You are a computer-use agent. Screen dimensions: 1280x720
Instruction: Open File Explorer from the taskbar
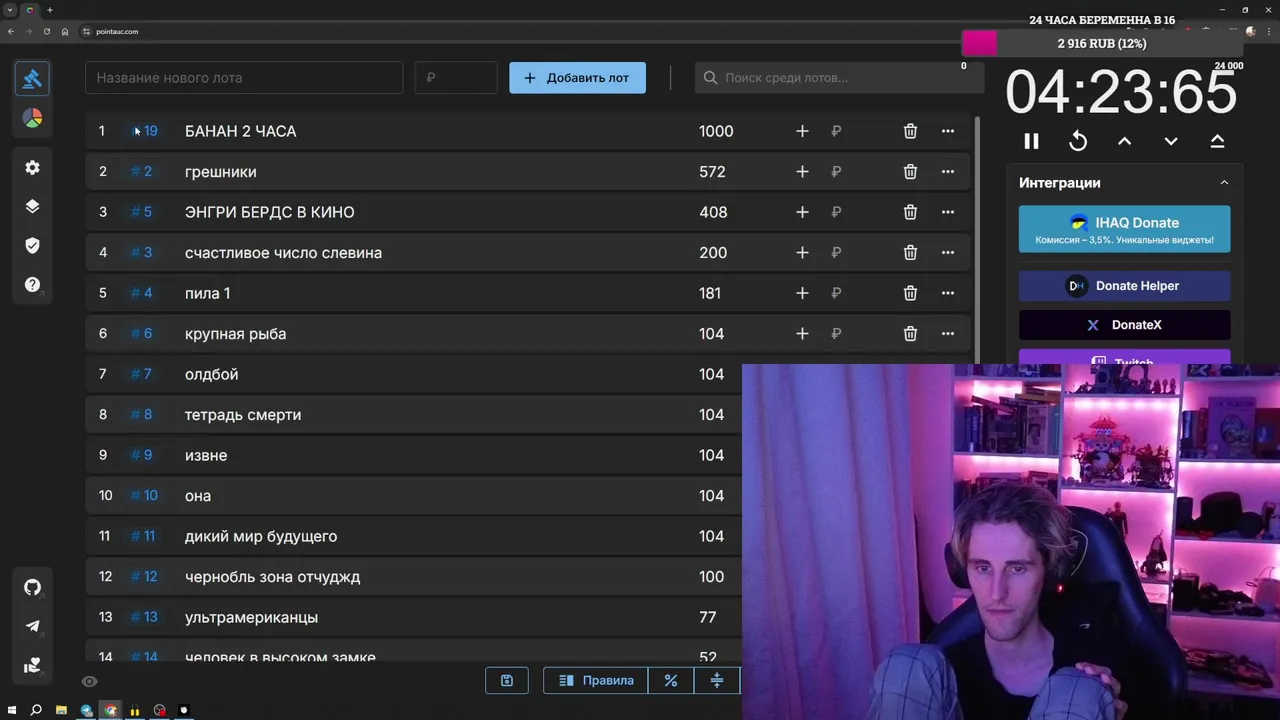[x=61, y=710]
